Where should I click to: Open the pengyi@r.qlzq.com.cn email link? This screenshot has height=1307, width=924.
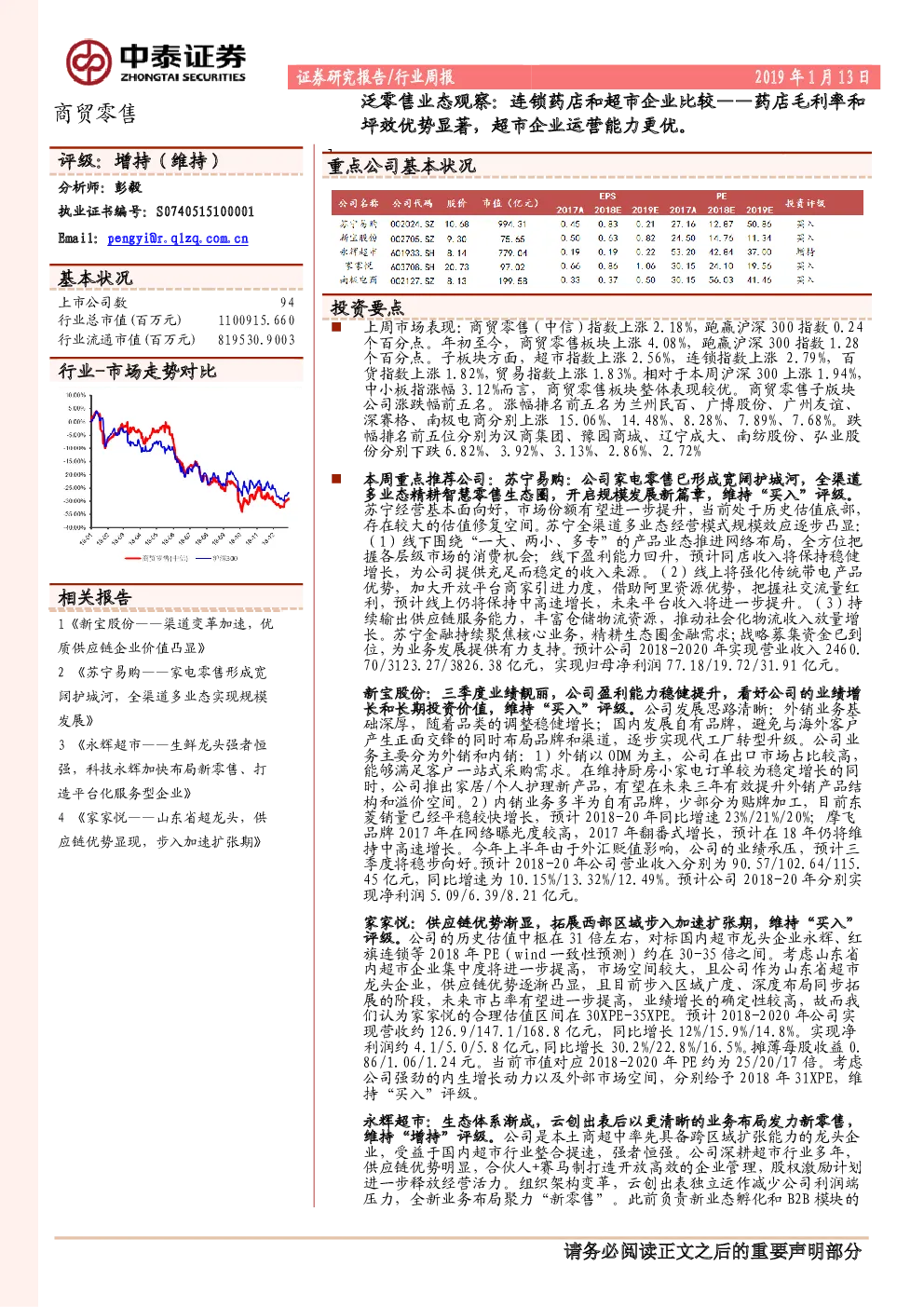pyautogui.click(x=178, y=238)
